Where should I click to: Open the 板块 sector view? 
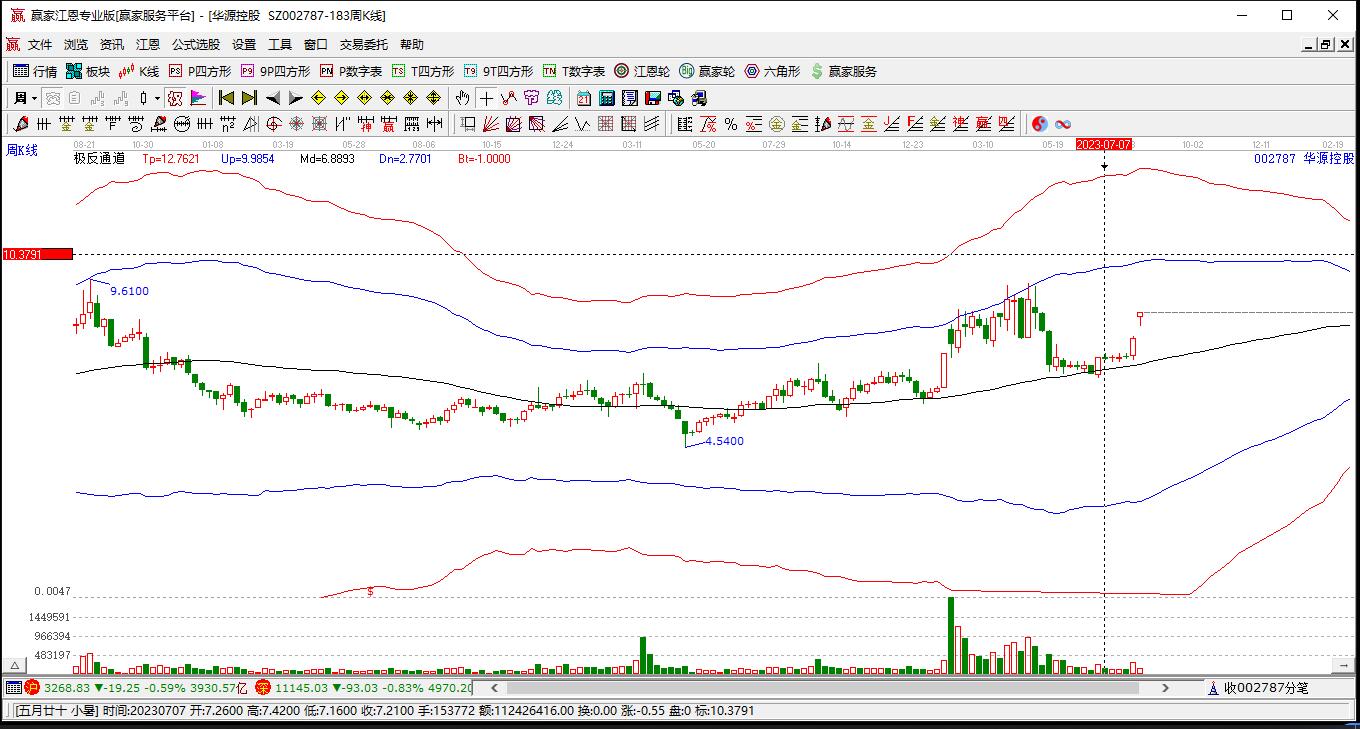pos(88,71)
